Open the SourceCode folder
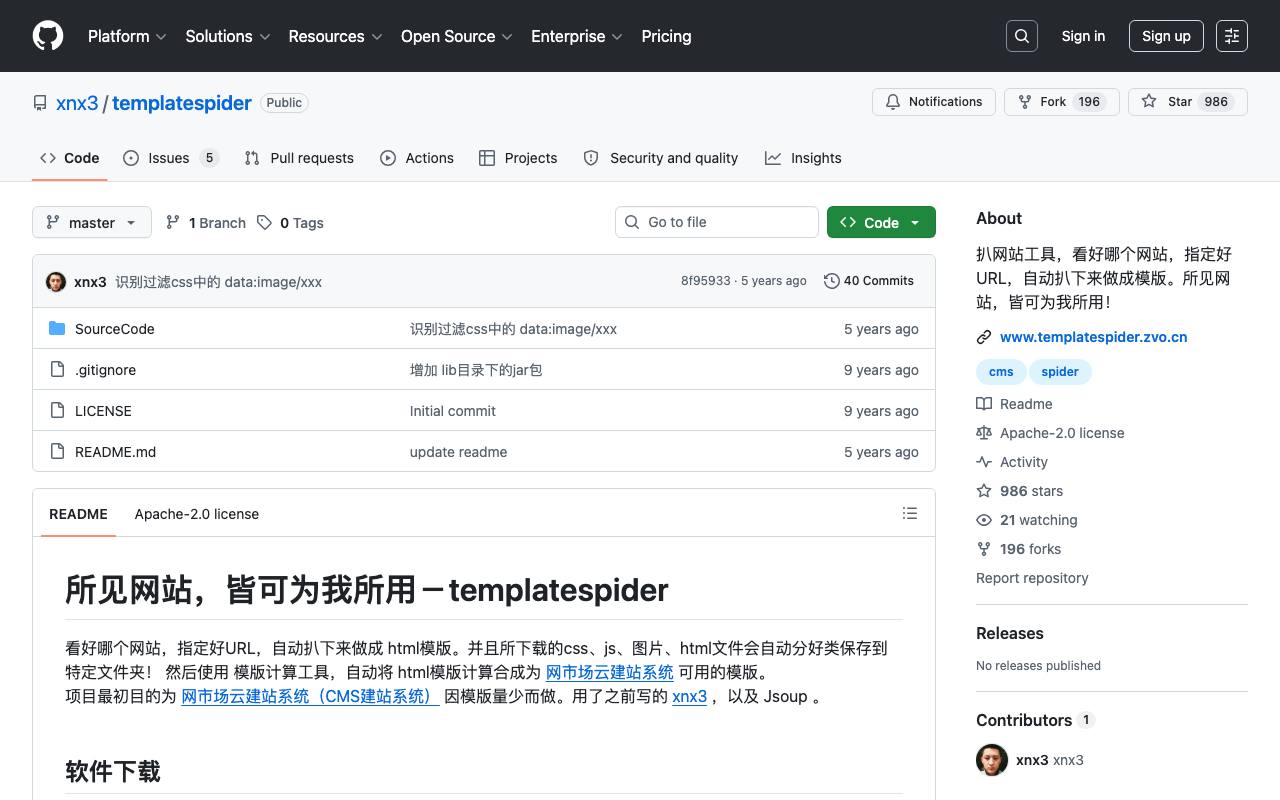 pyautogui.click(x=115, y=329)
